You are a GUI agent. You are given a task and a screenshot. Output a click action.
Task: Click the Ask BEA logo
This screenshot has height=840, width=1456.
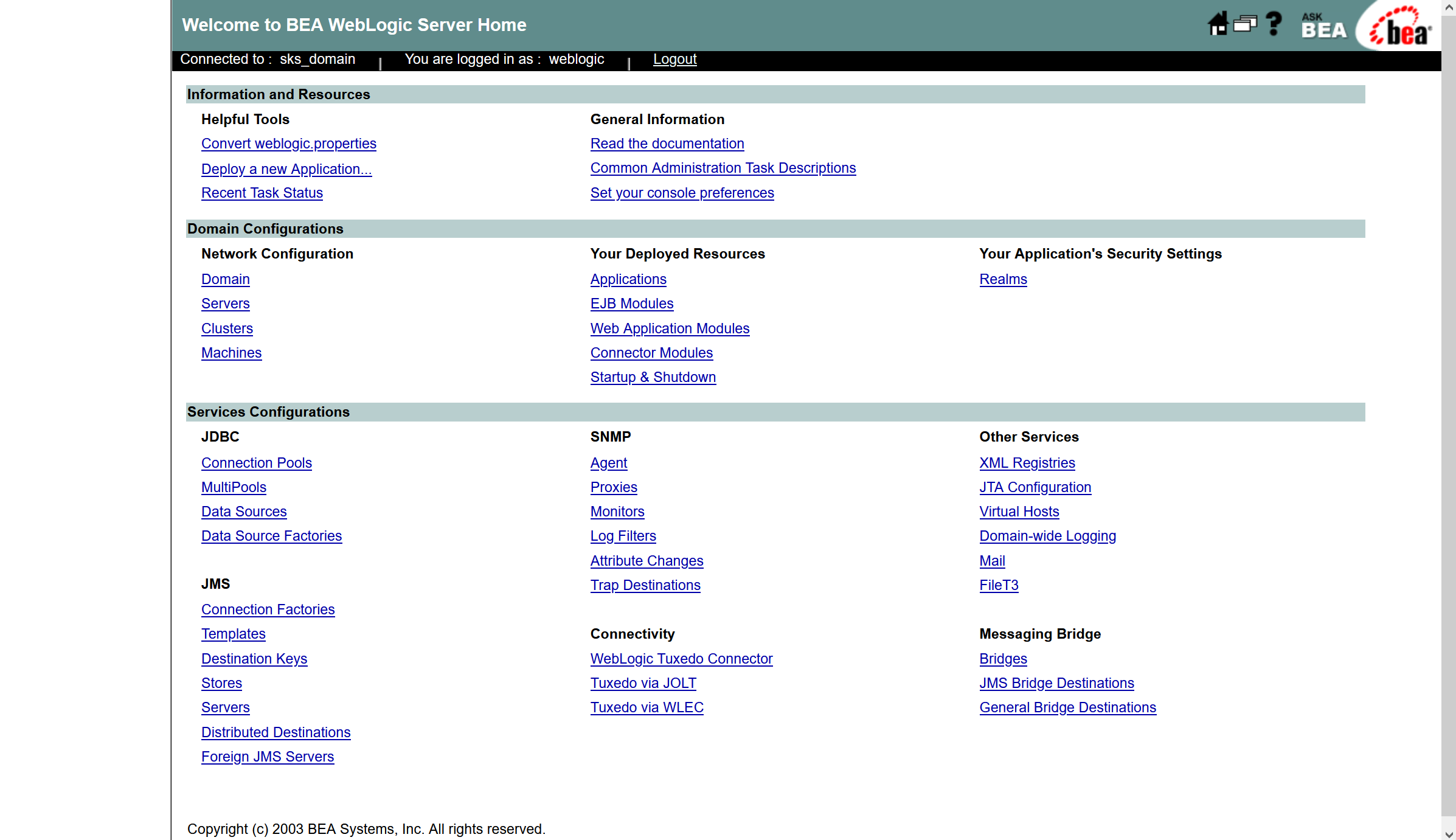[x=1323, y=26]
